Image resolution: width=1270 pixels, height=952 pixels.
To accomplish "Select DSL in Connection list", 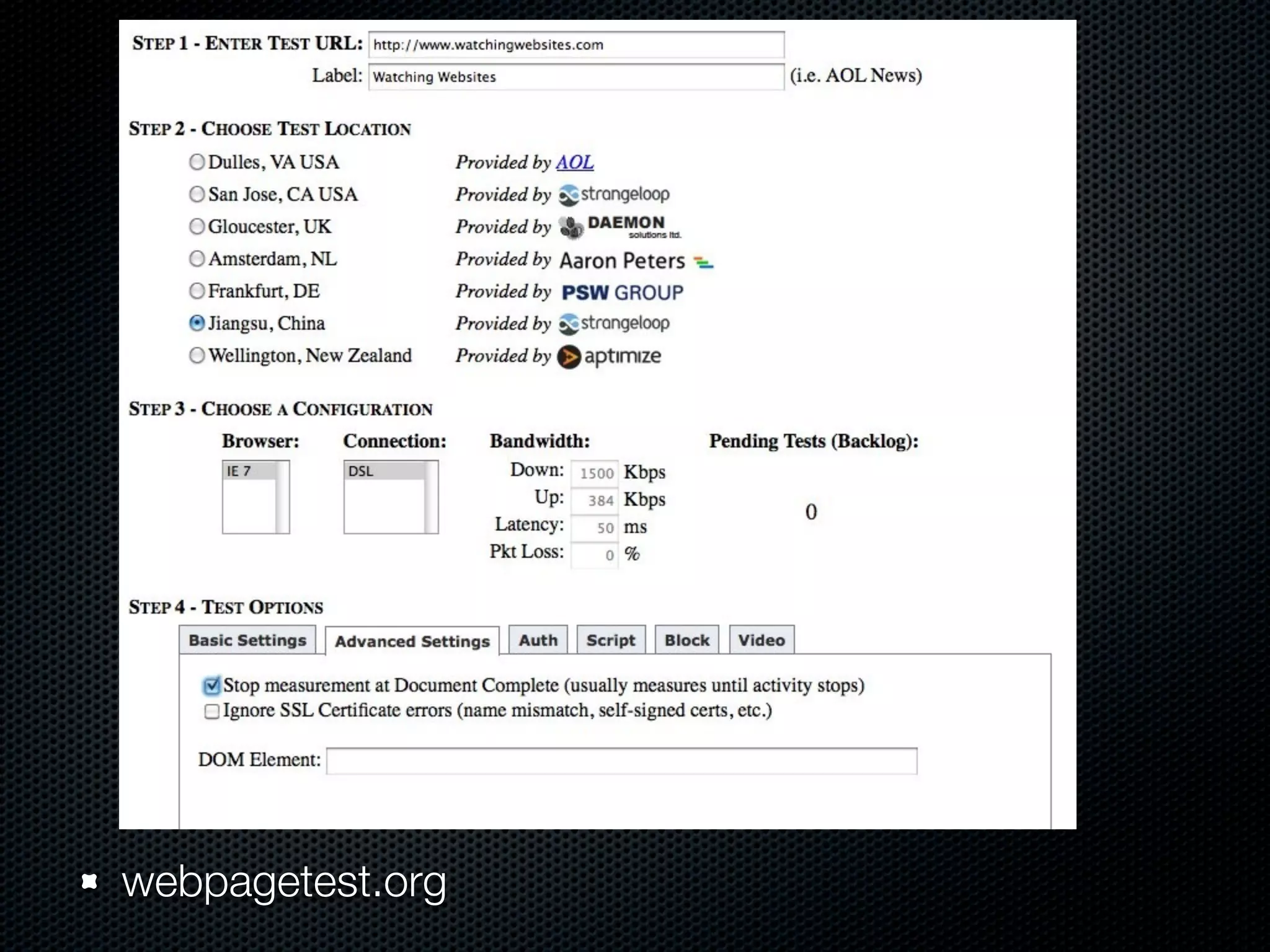I will (x=384, y=471).
